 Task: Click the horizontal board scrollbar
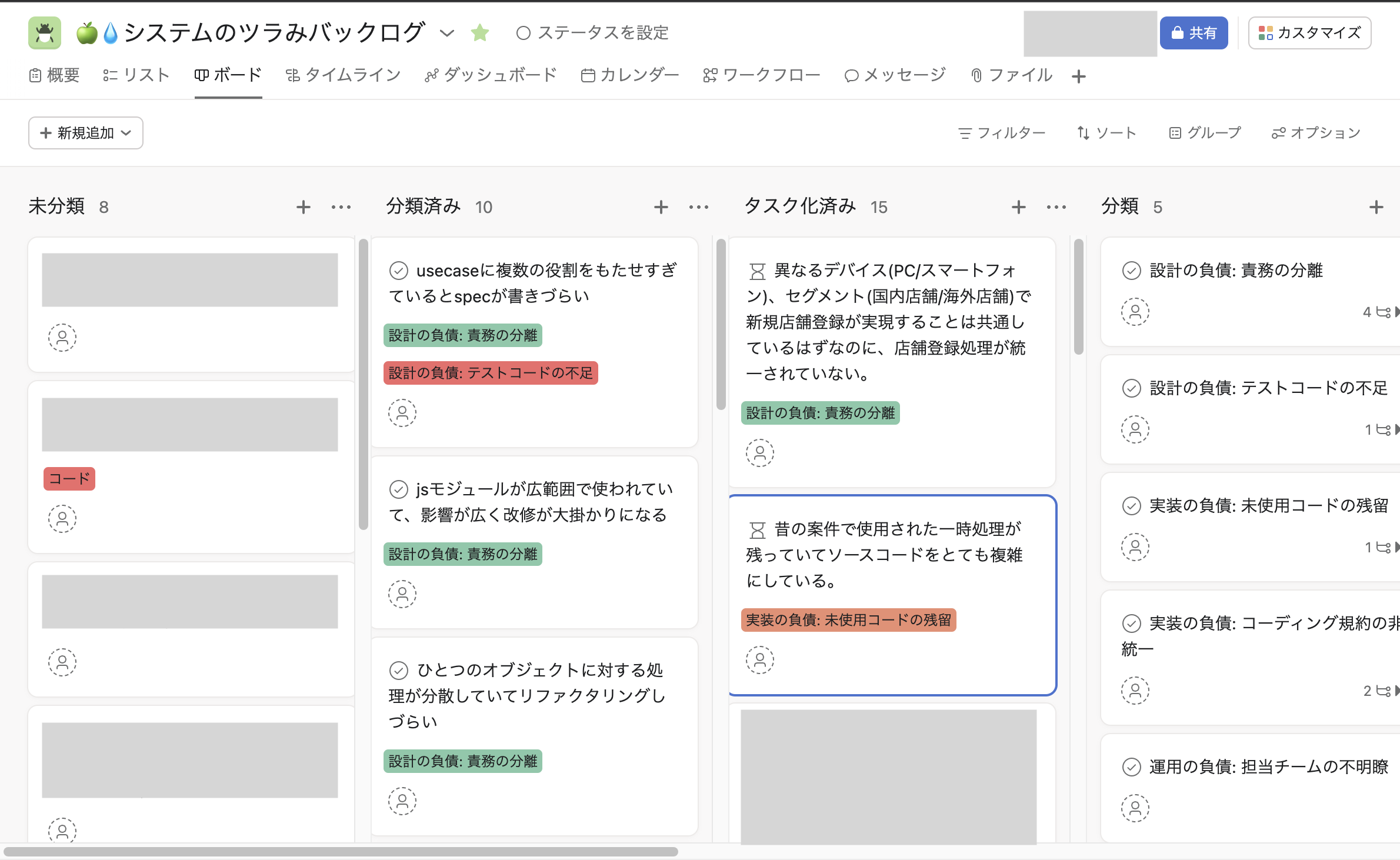(341, 852)
